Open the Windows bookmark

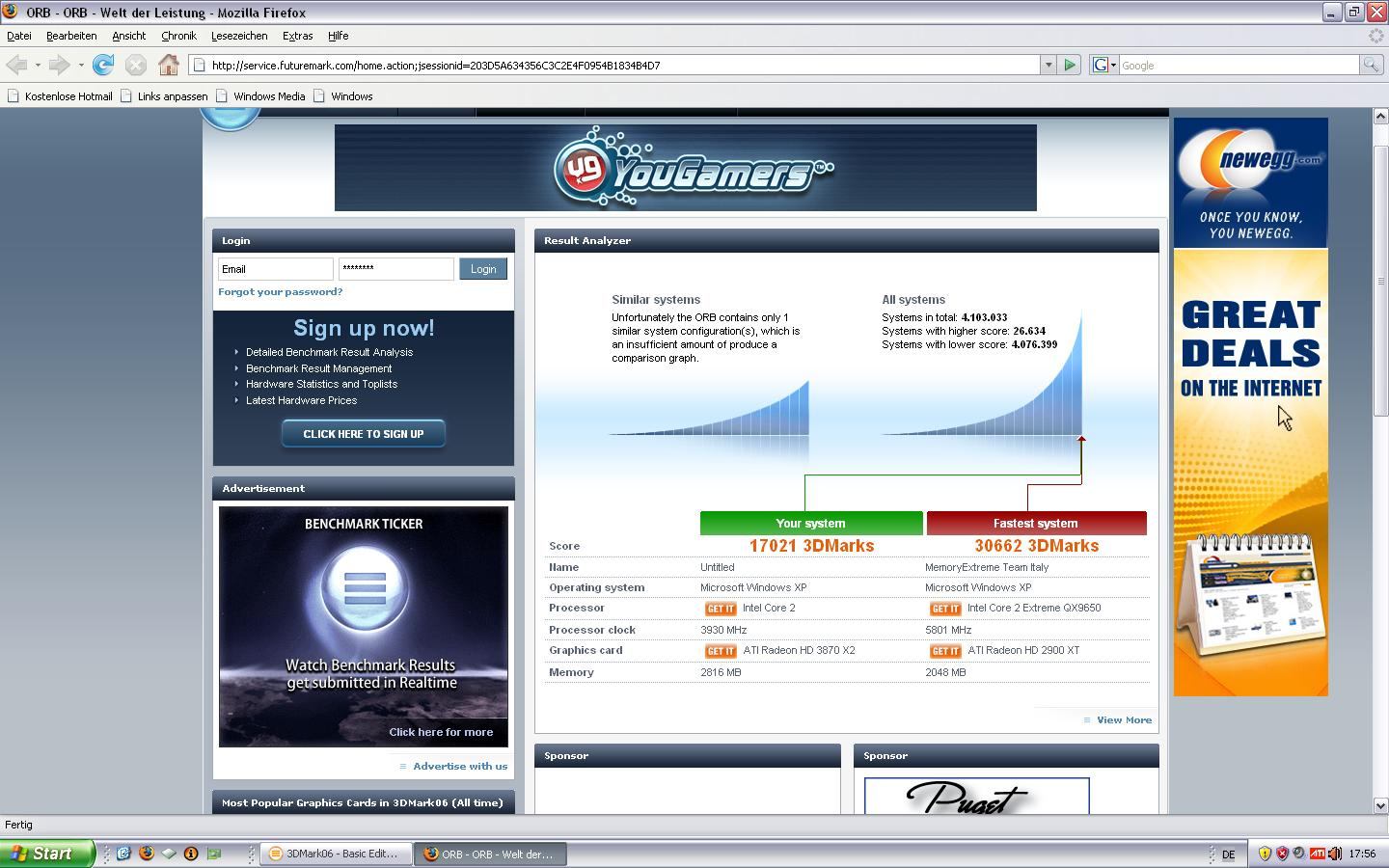tap(342, 96)
